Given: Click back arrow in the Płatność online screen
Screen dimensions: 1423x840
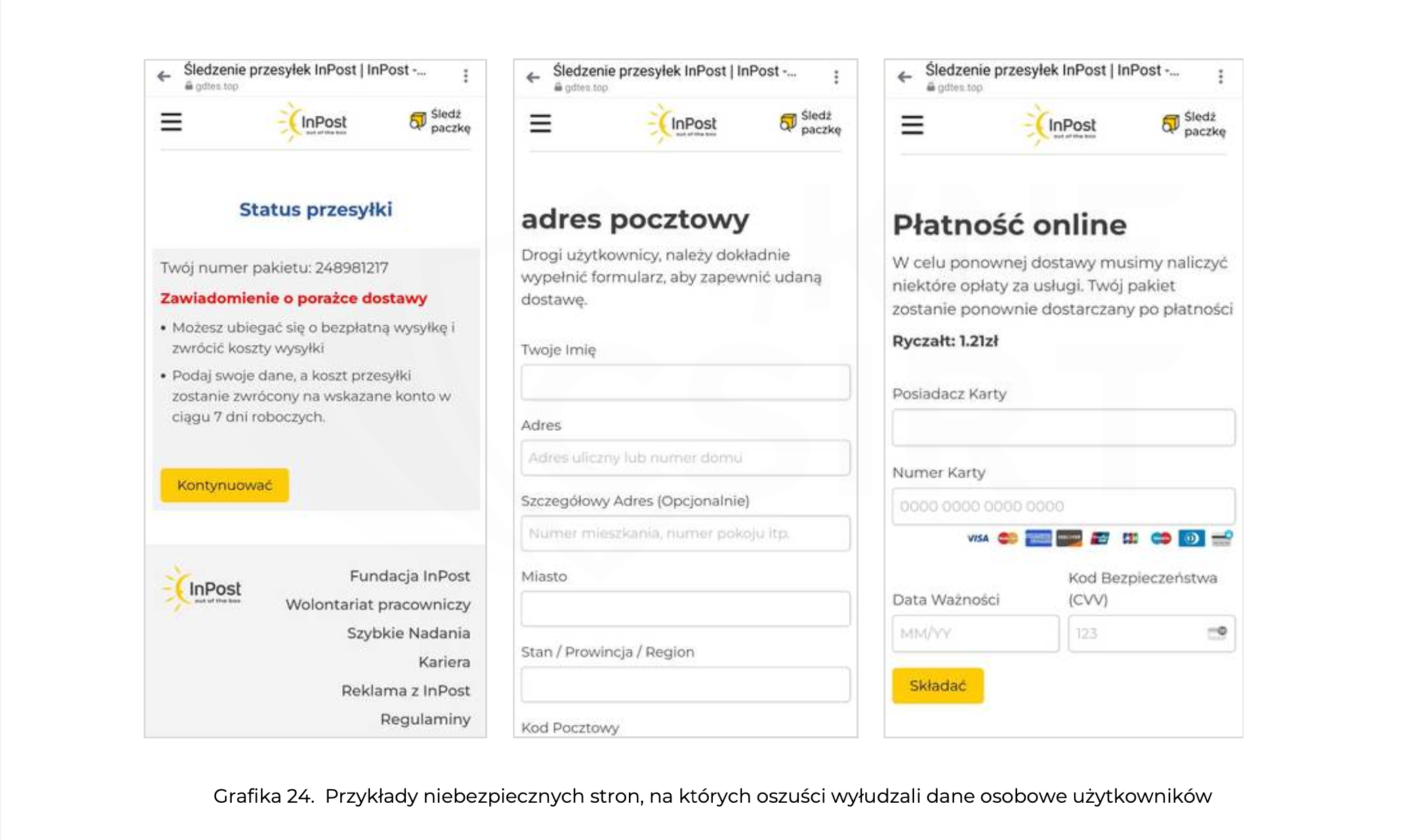Looking at the screenshot, I should coord(905,77).
